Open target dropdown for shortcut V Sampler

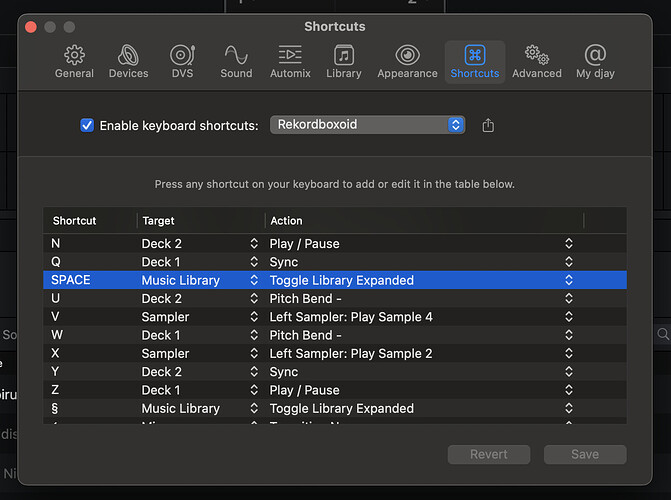tap(253, 317)
